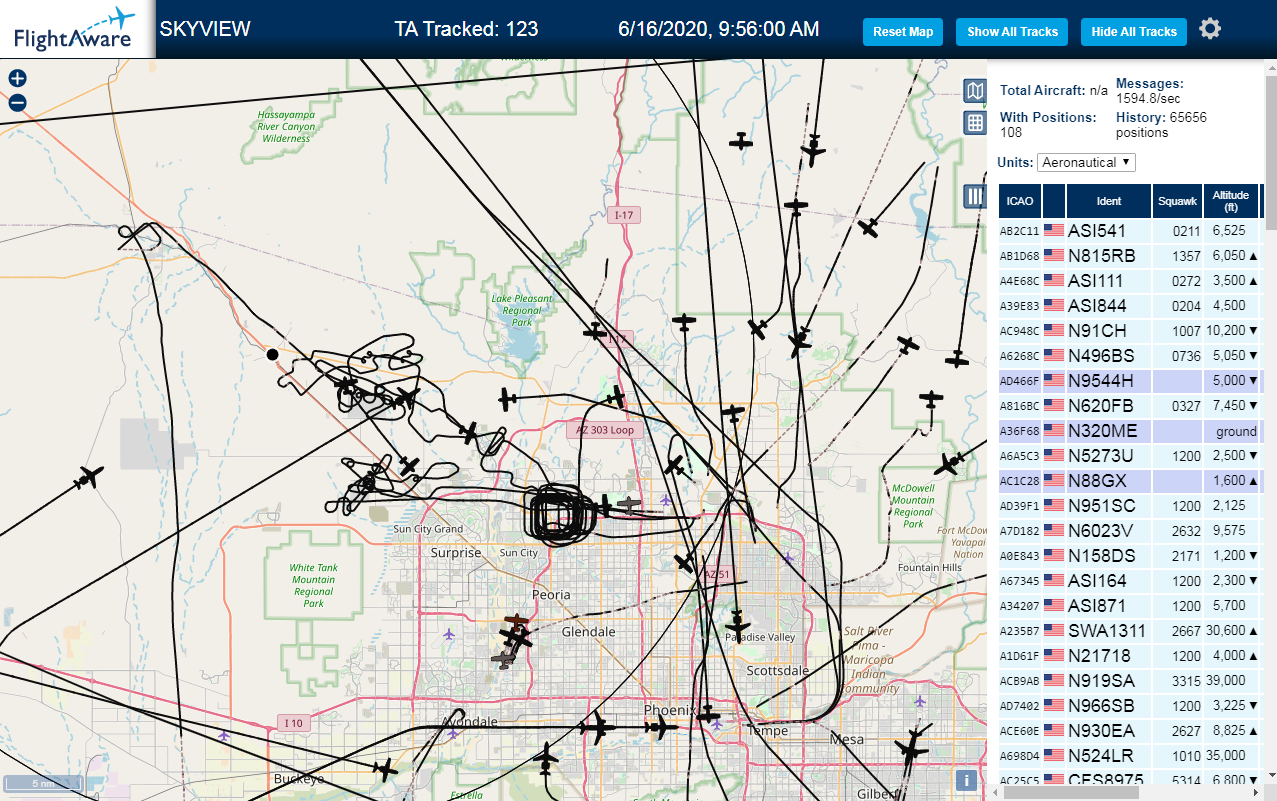The width and height of the screenshot is (1277, 801).
Task: Click the FlightAware logo
Action: pos(76,29)
